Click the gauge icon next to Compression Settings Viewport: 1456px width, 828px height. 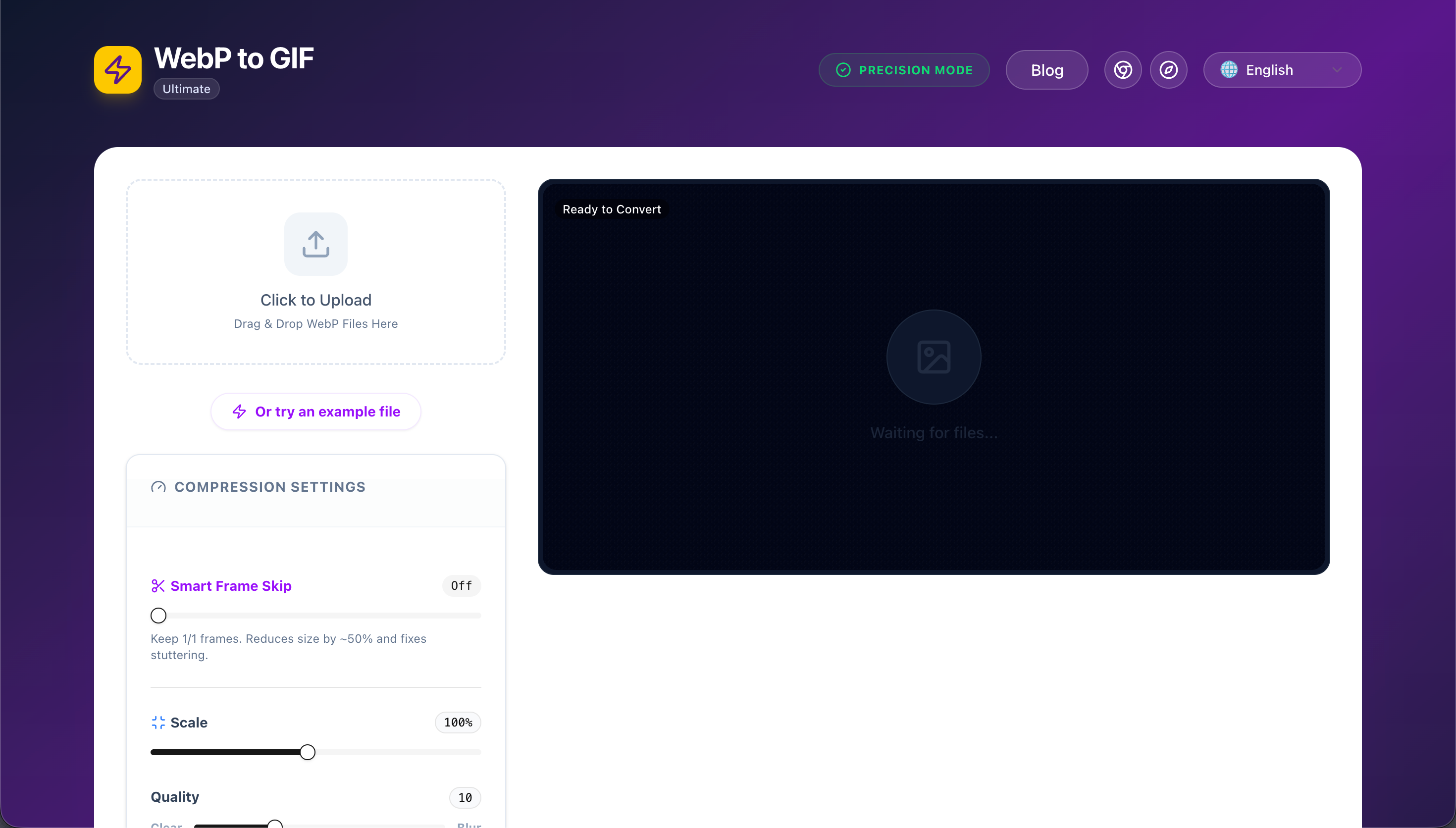coord(158,487)
